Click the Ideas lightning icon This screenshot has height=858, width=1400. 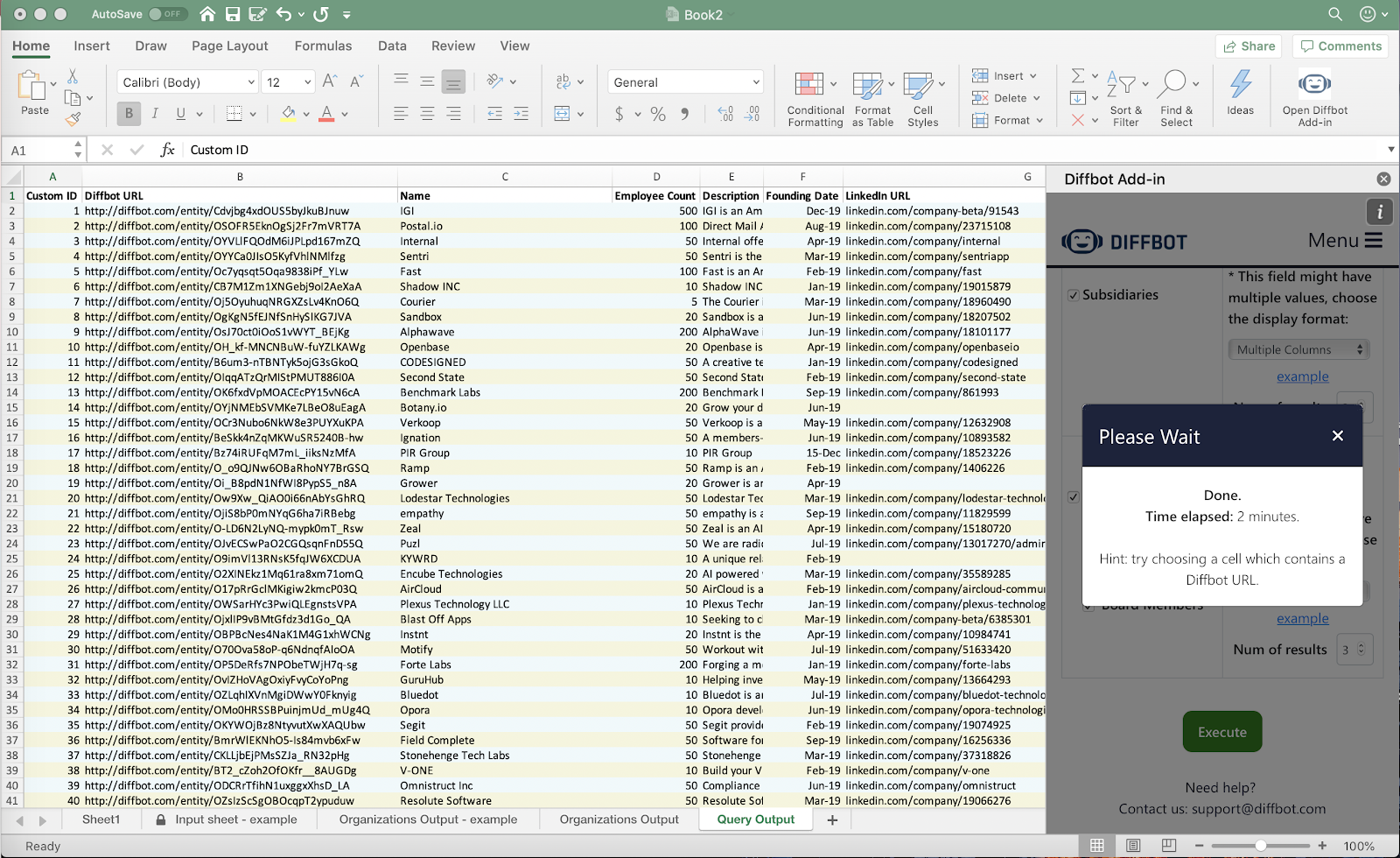click(1240, 92)
